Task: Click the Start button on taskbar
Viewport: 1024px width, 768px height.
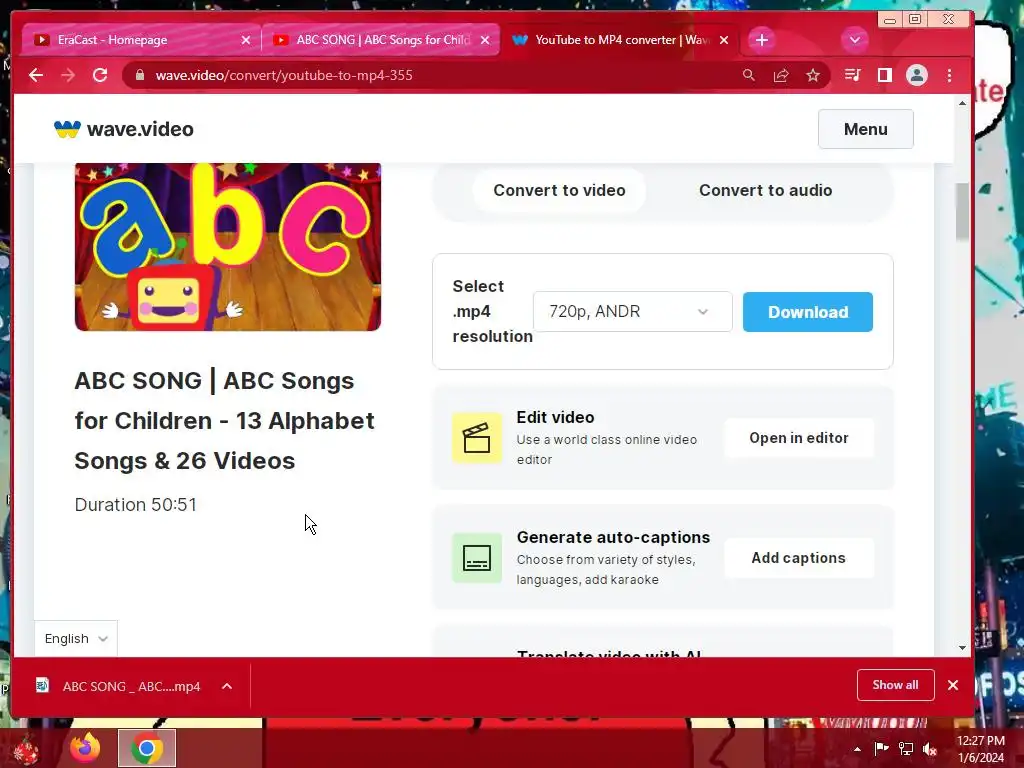Action: click(x=26, y=748)
